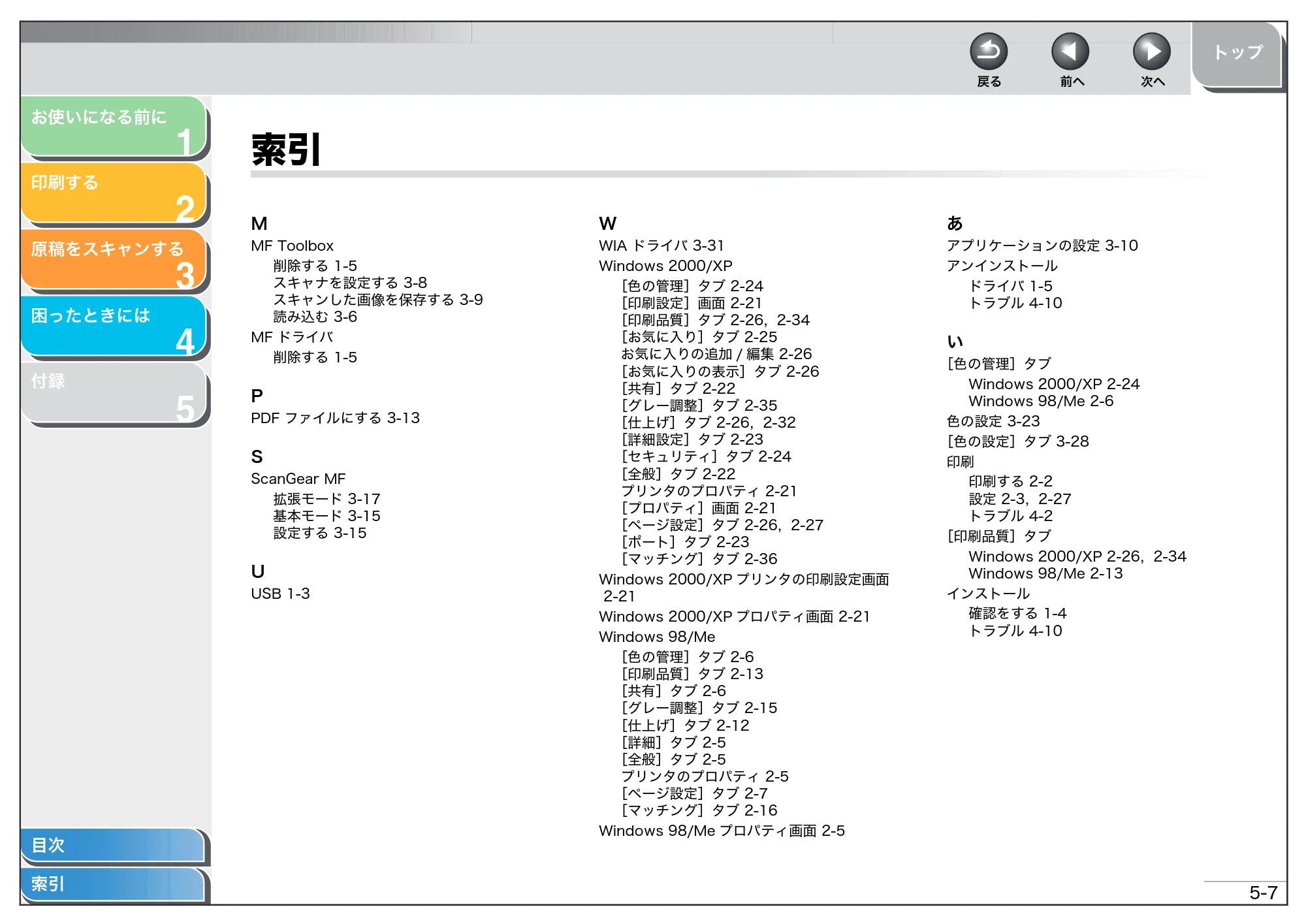This screenshot has height=924, width=1306.
Task: Click 確認をする 1-4 entry
Action: (x=1017, y=613)
